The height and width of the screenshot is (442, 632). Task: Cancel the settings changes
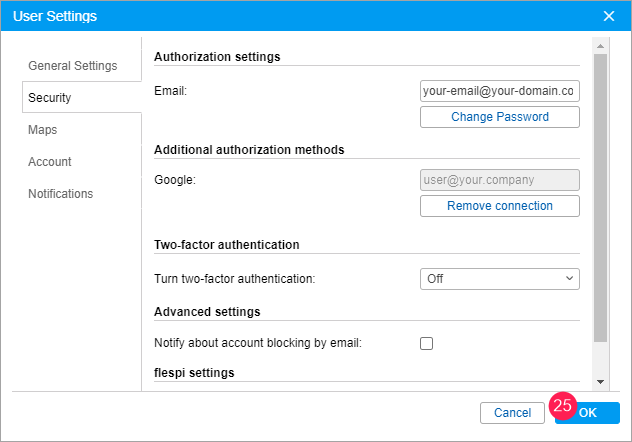coord(512,412)
